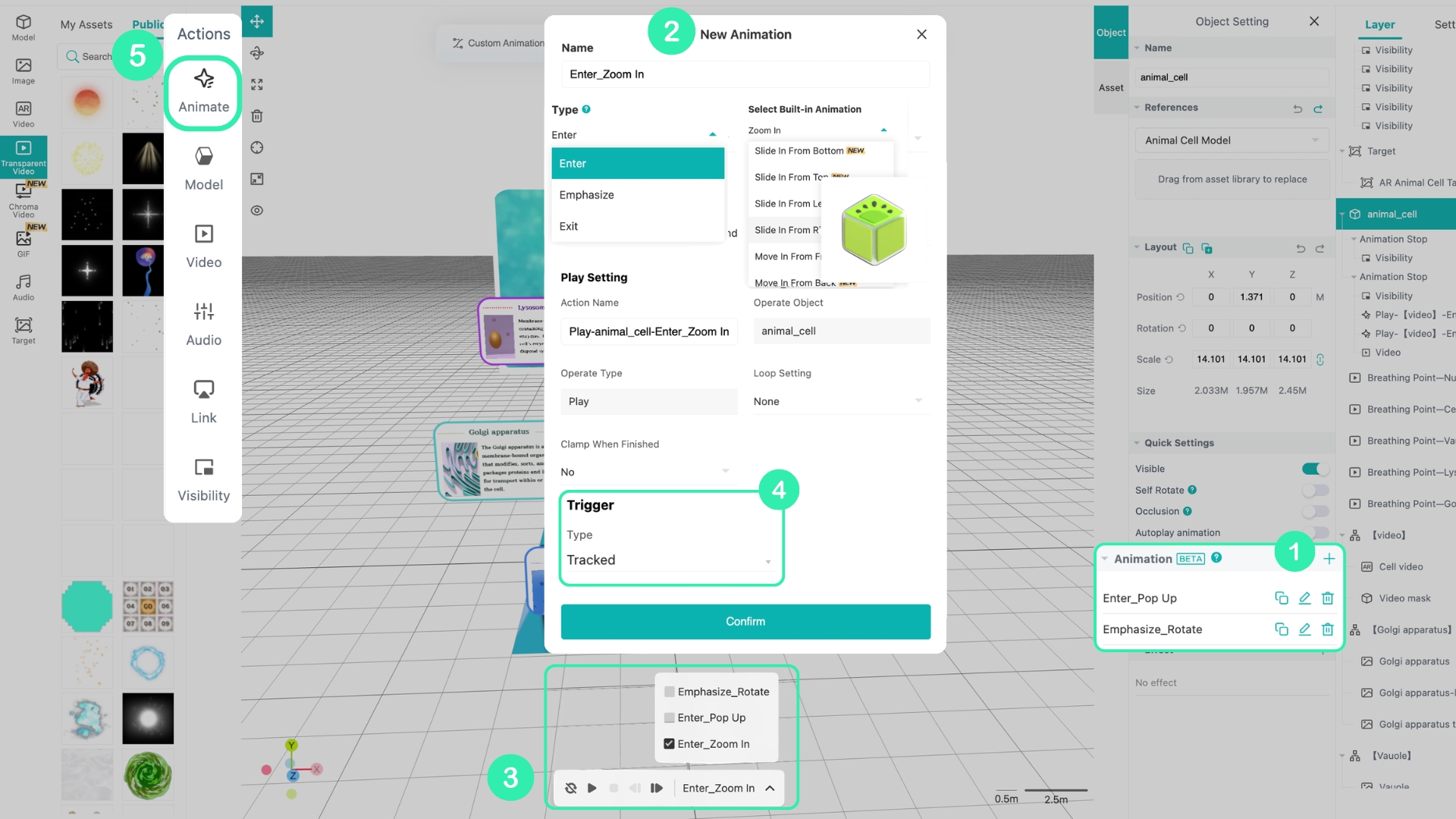Select the move gizmo tool
The width and height of the screenshot is (1456, 819).
point(257,21)
